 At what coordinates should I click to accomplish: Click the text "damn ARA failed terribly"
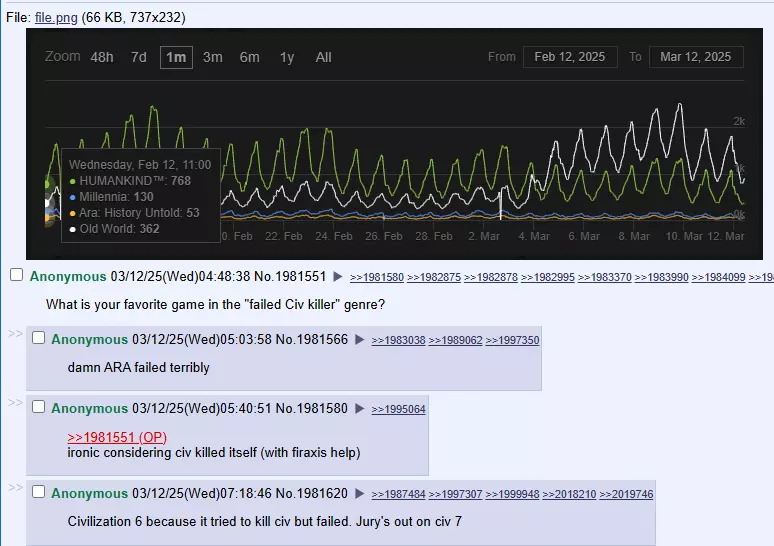click(x=139, y=368)
